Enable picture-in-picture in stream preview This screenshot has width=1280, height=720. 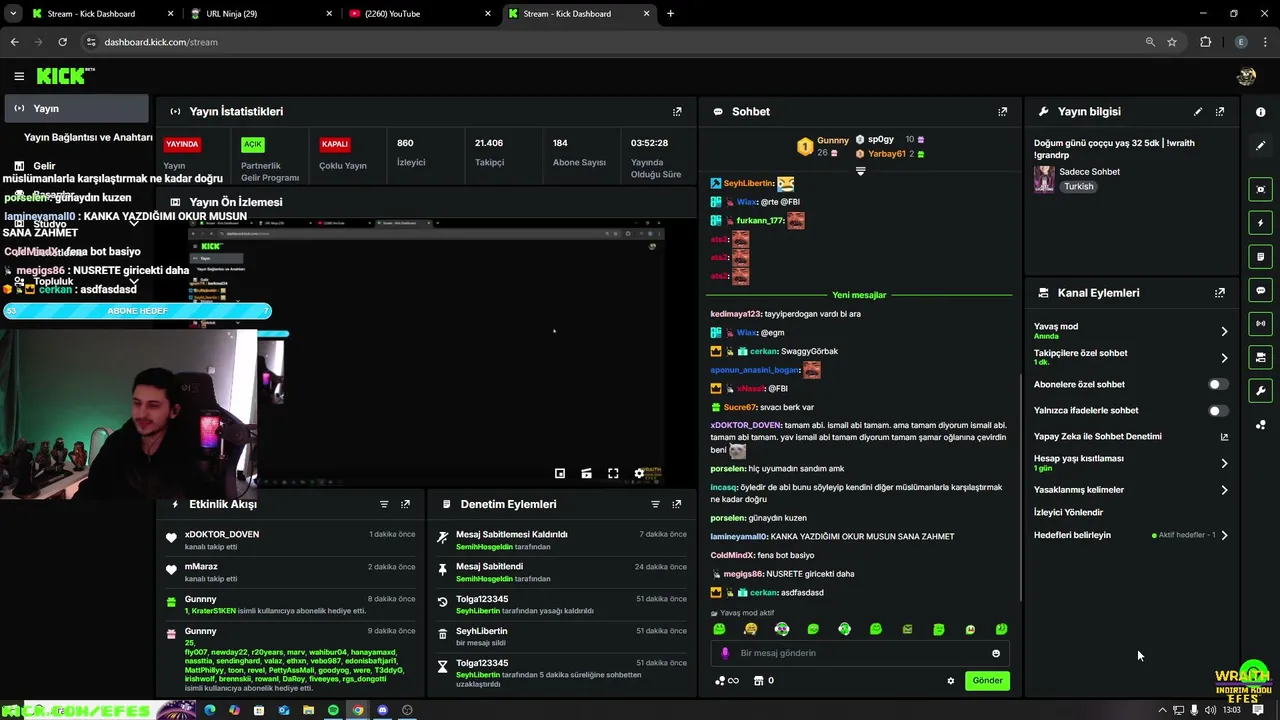560,473
